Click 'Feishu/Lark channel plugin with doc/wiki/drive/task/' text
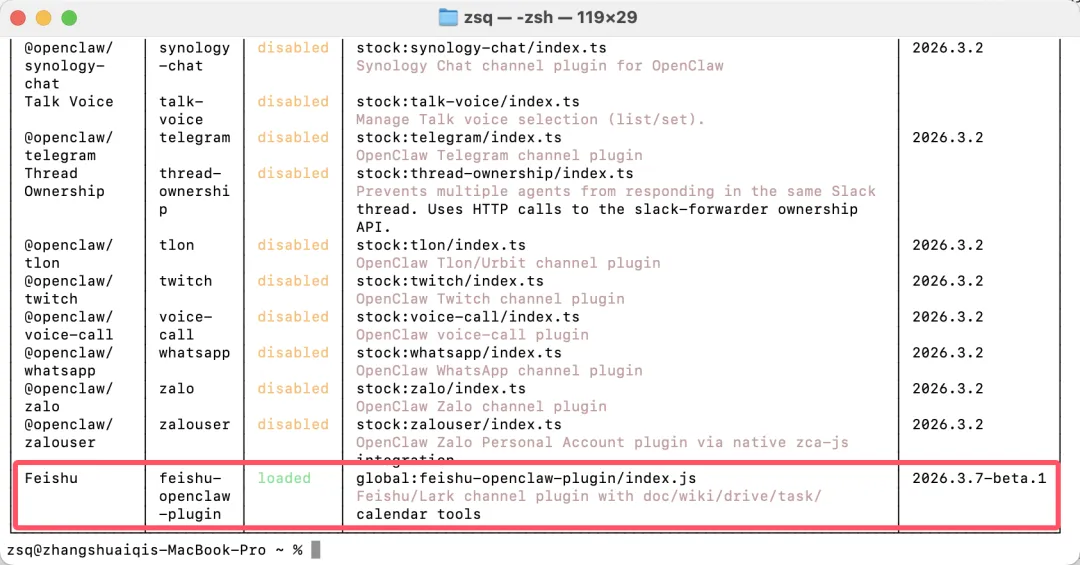The width and height of the screenshot is (1080, 565). tap(589, 496)
